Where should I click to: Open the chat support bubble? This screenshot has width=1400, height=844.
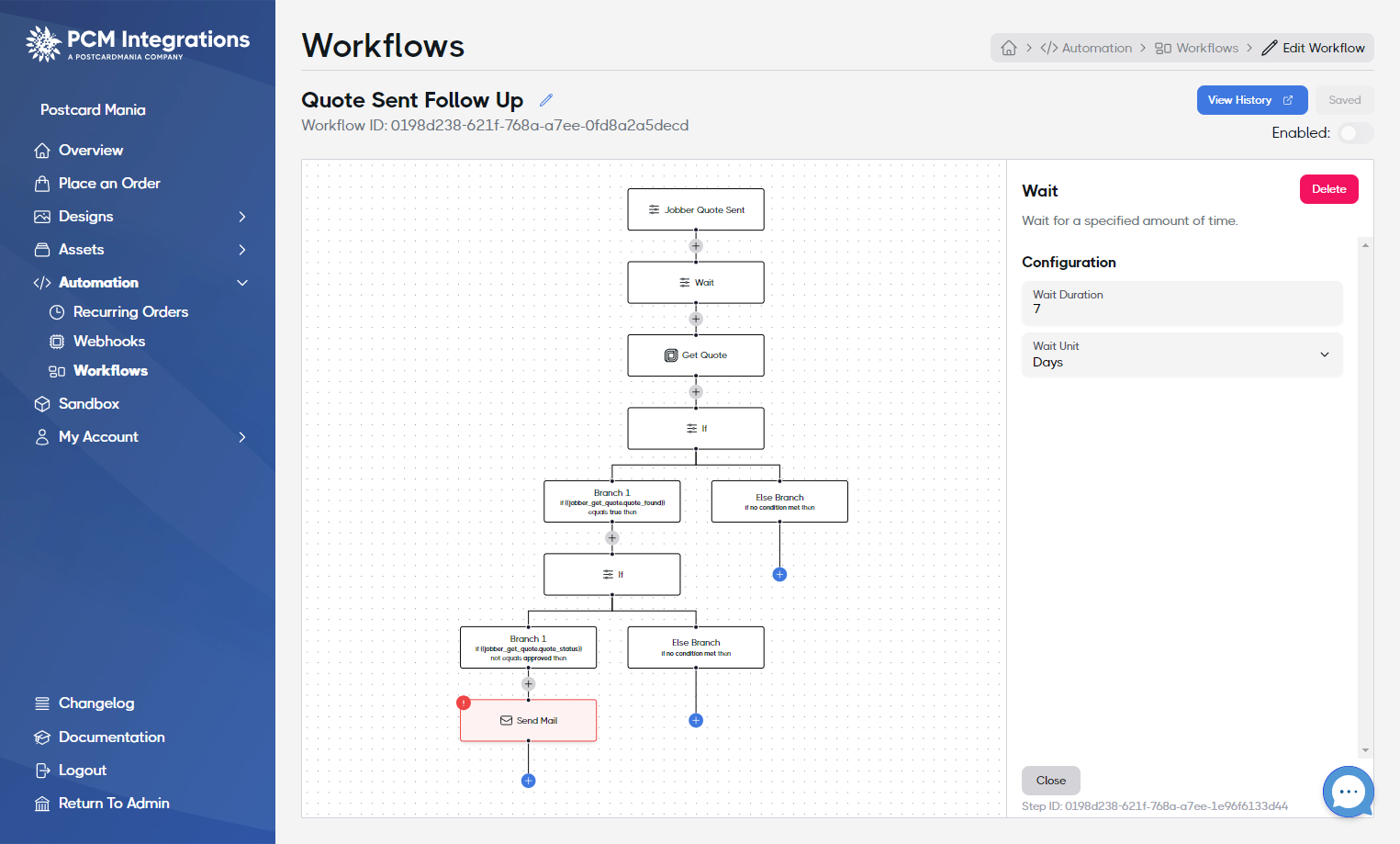pyautogui.click(x=1348, y=791)
